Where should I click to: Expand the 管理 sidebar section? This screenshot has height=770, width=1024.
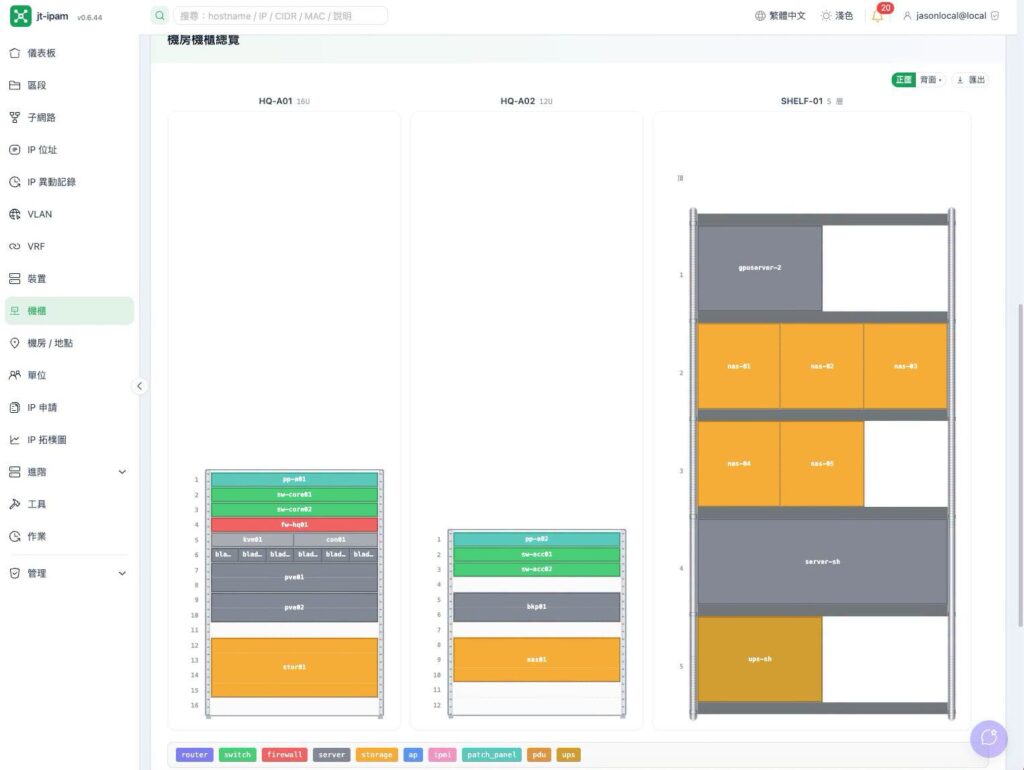coord(69,573)
